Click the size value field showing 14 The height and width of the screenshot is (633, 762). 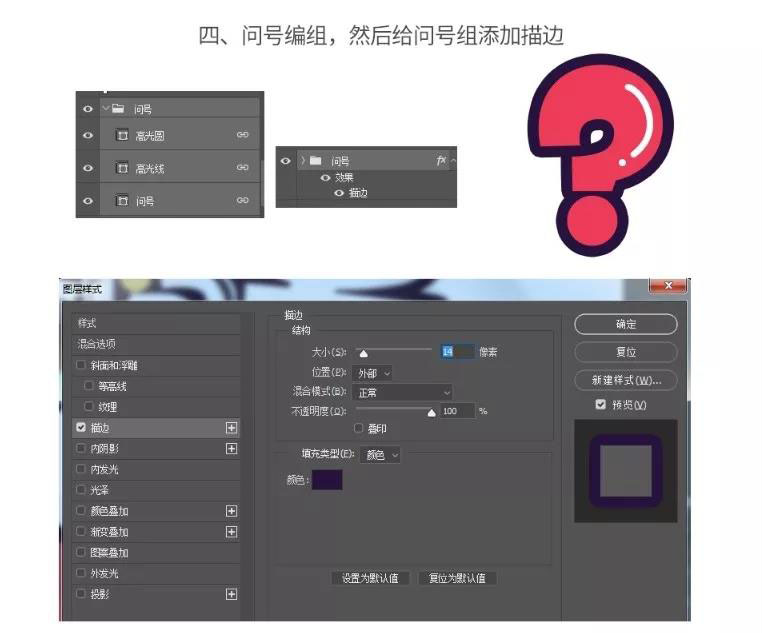[457, 352]
